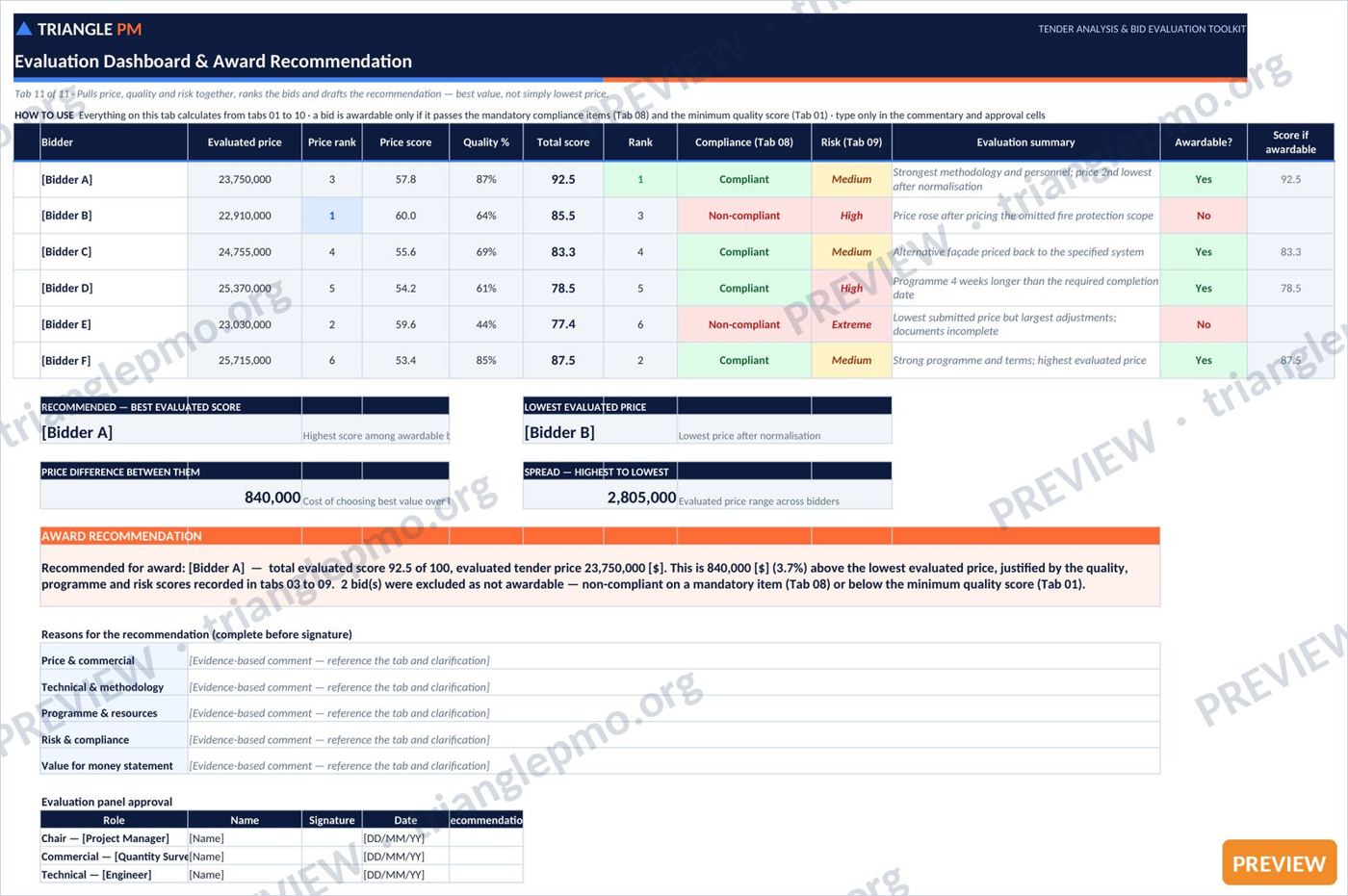Select the [Bidder C] row name cell
Screen dimensions: 1348x896
[114, 252]
